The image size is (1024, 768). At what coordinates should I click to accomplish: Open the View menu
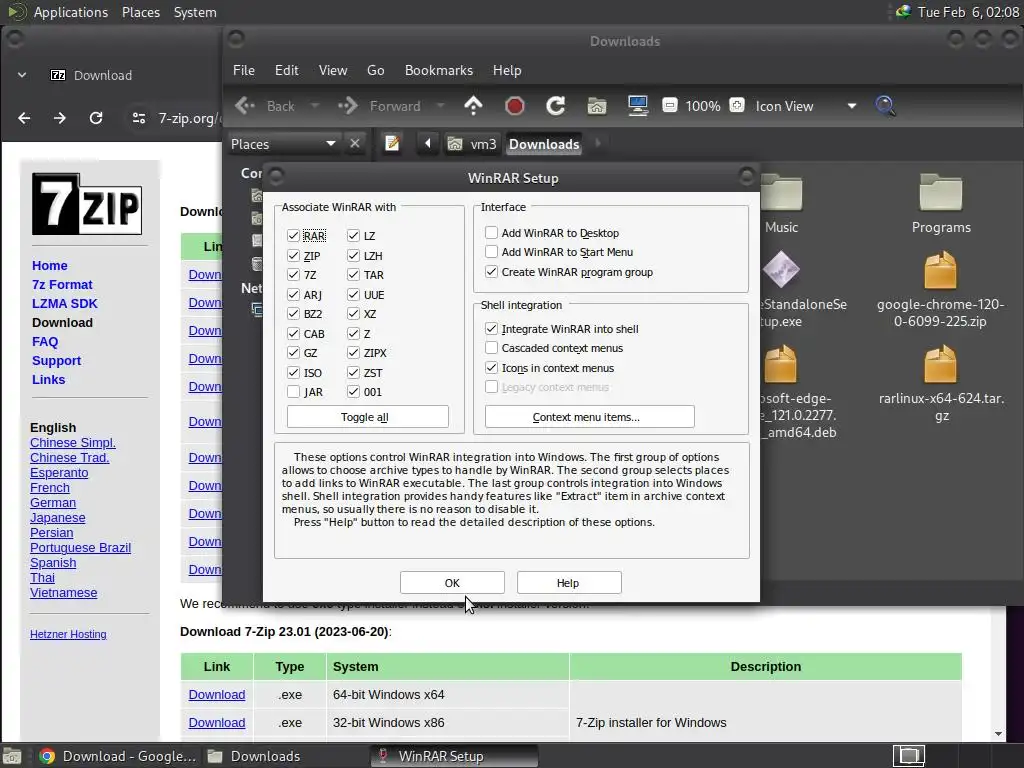click(333, 70)
